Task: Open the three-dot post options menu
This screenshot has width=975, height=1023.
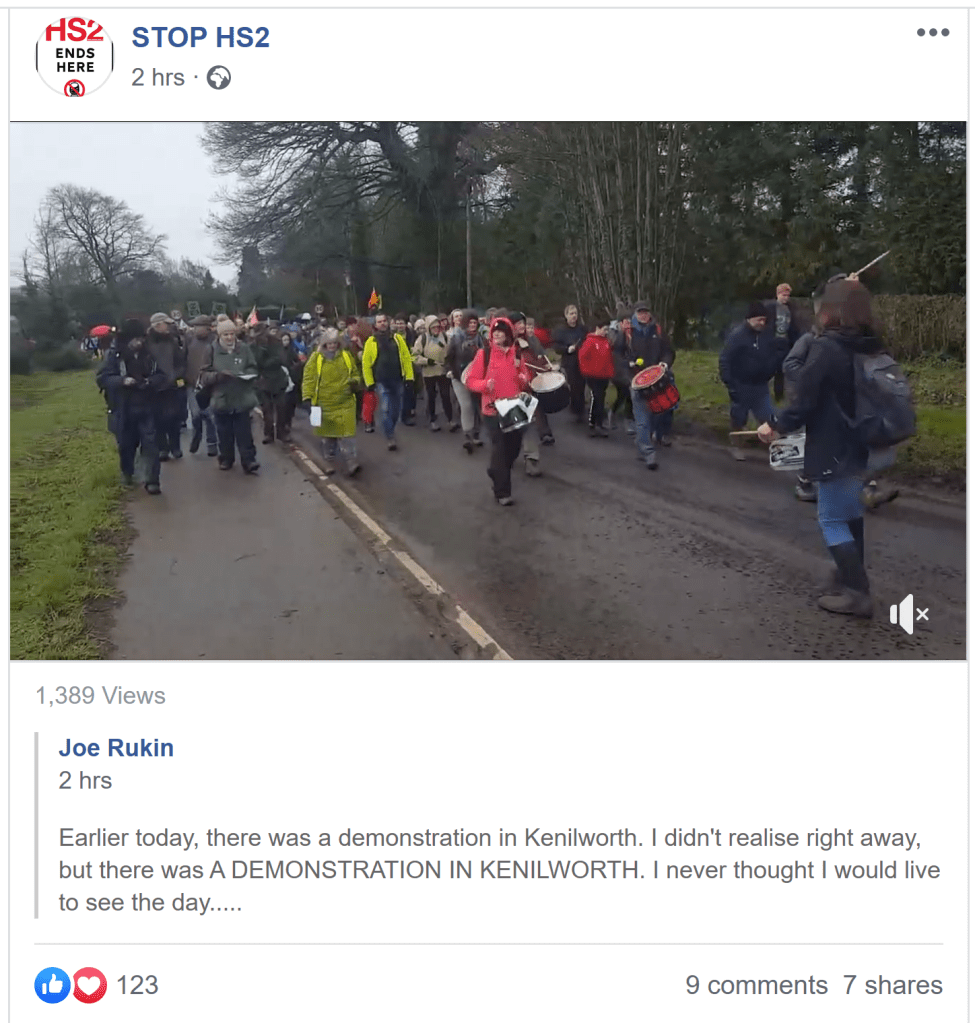Action: (933, 32)
